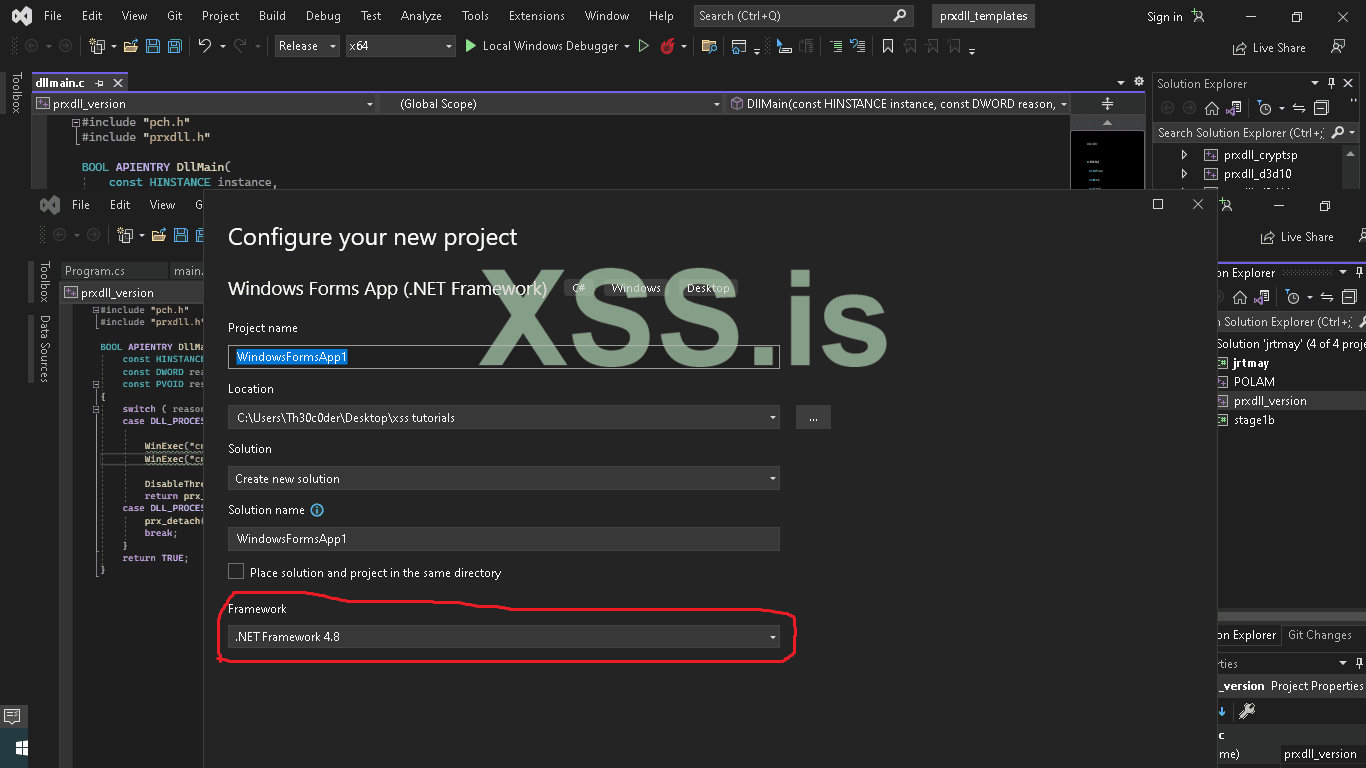Click Save All icon in top toolbar

tap(175, 46)
